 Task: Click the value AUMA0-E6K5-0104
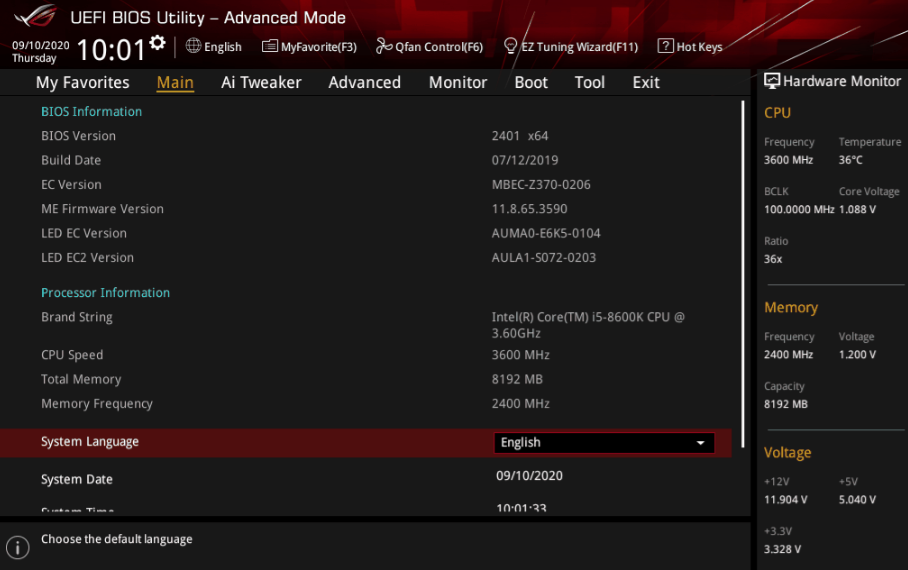[x=546, y=233]
